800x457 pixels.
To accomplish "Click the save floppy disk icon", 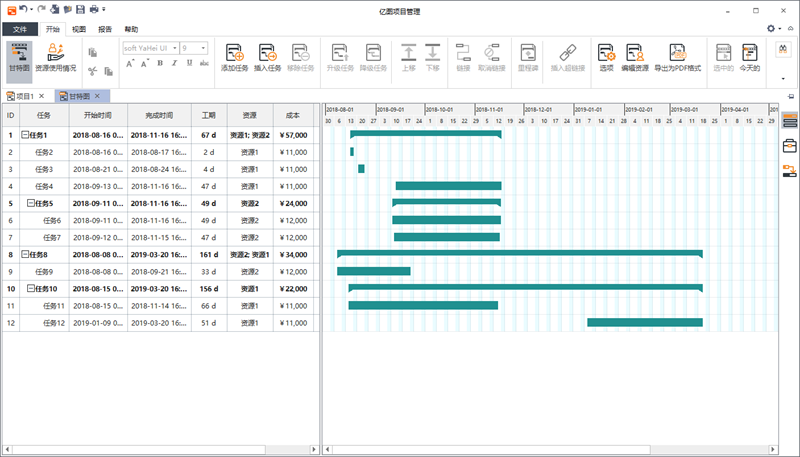I will click(x=80, y=9).
